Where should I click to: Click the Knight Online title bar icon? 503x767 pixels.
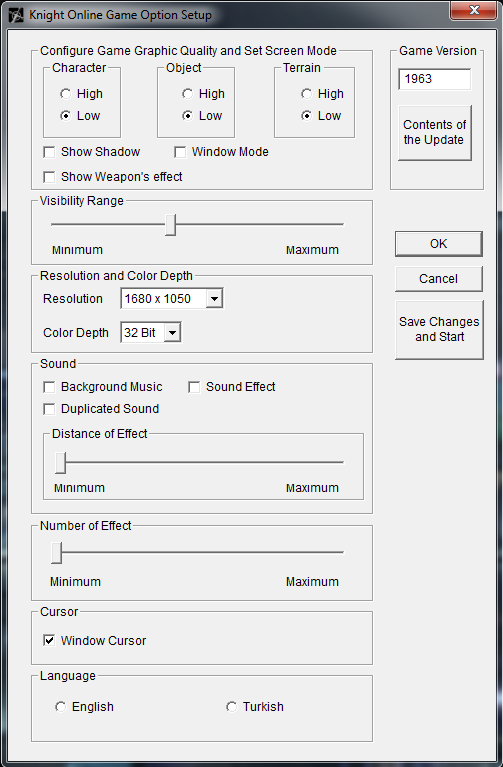[x=16, y=15]
